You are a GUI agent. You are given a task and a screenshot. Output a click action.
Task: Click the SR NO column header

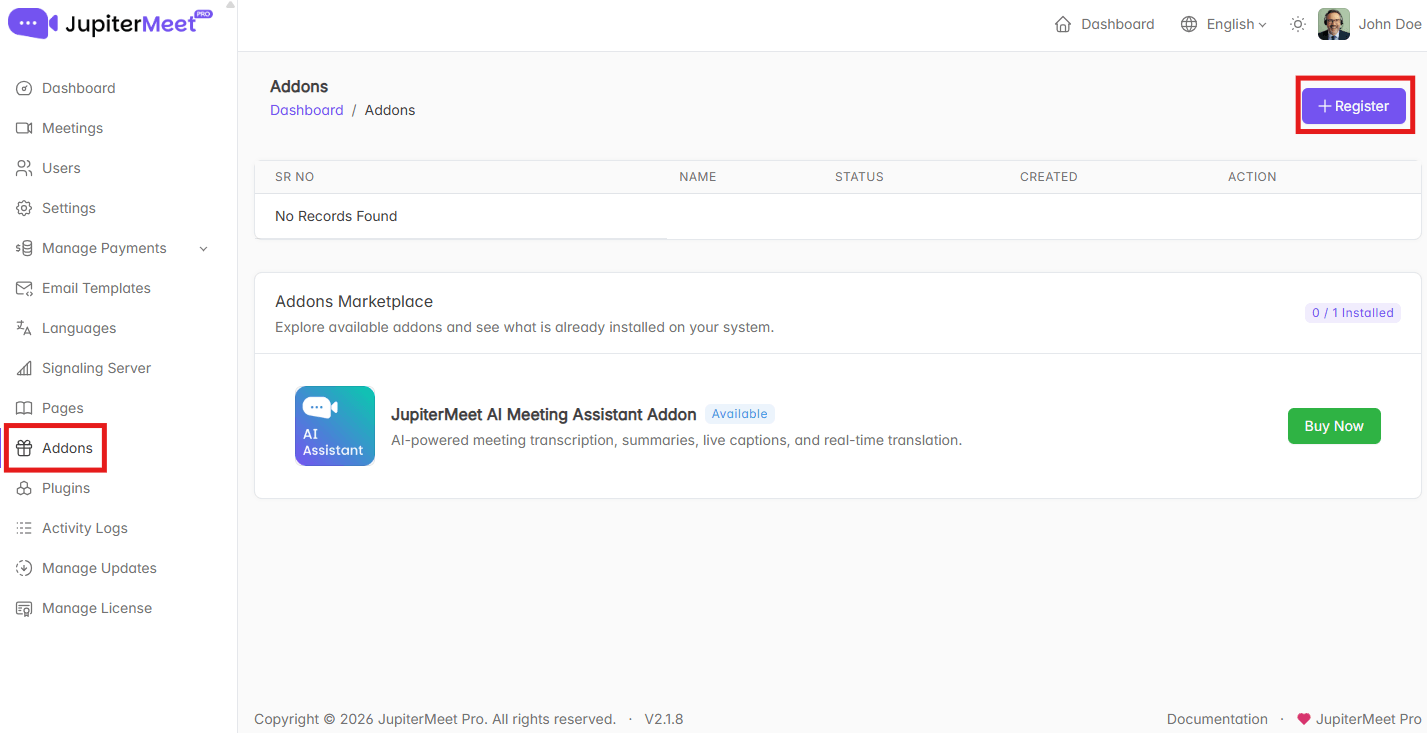click(x=295, y=177)
